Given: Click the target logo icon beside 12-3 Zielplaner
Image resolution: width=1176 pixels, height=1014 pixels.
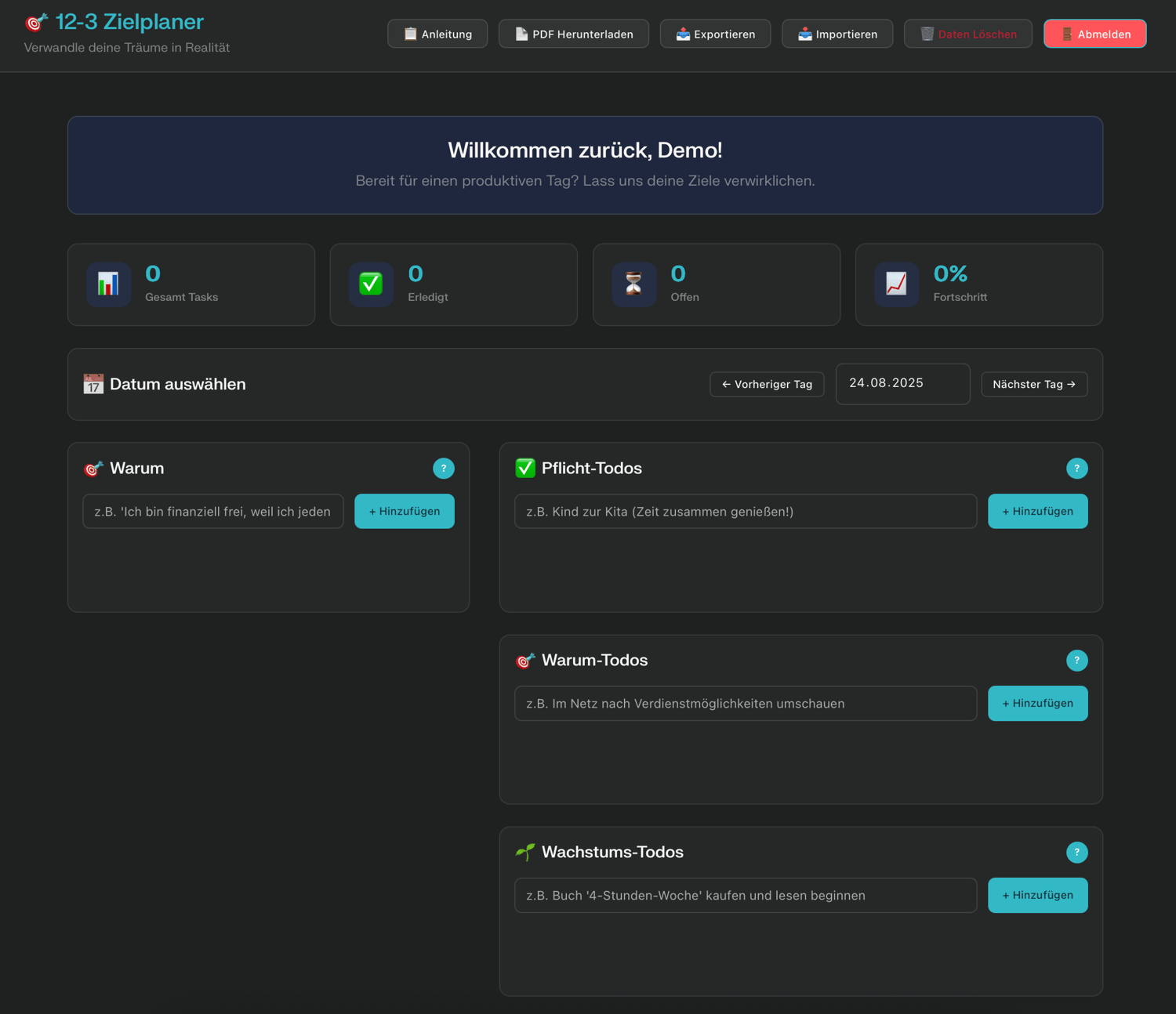Looking at the screenshot, I should (x=36, y=23).
